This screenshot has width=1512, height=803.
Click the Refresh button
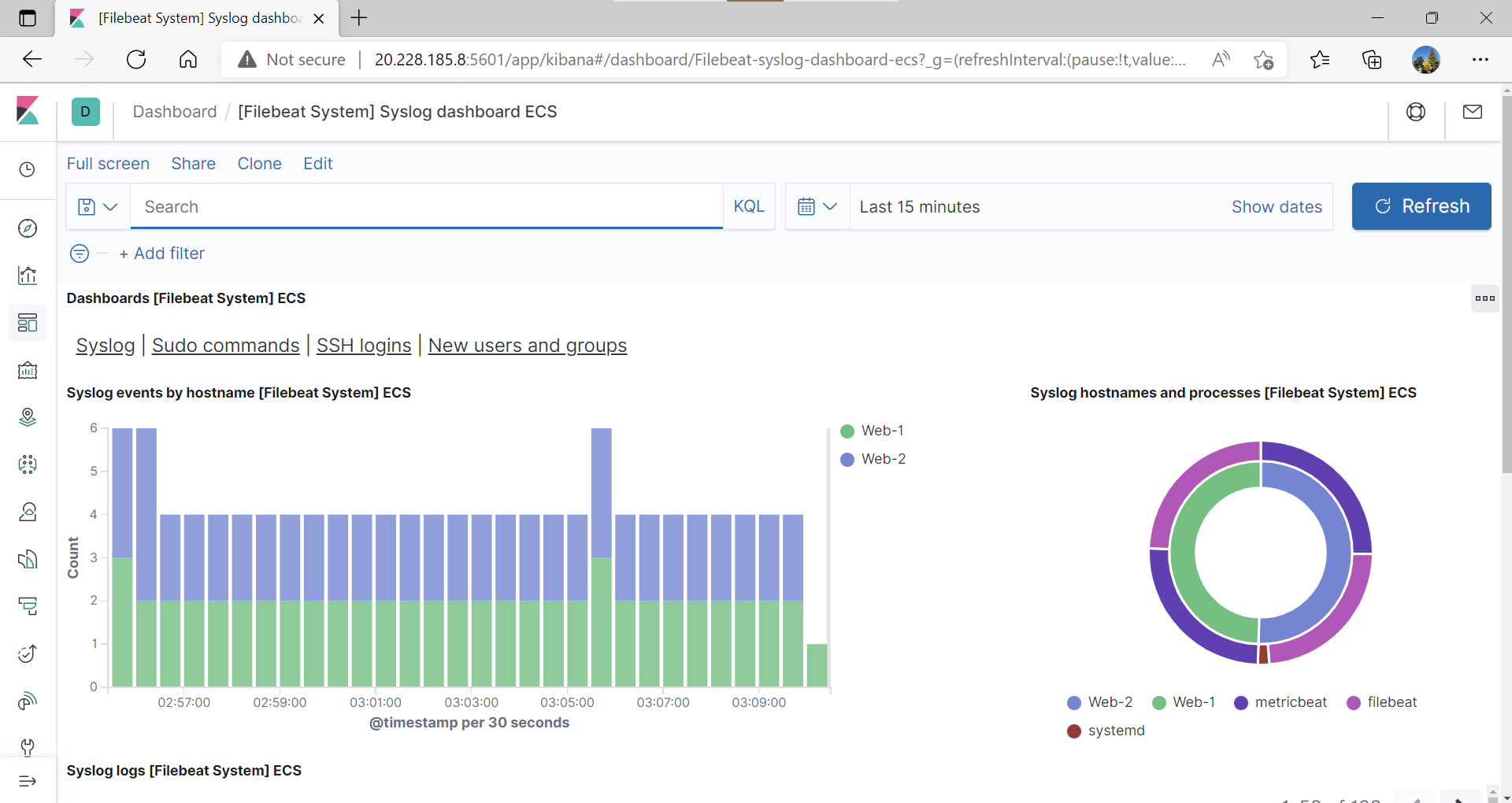point(1421,206)
